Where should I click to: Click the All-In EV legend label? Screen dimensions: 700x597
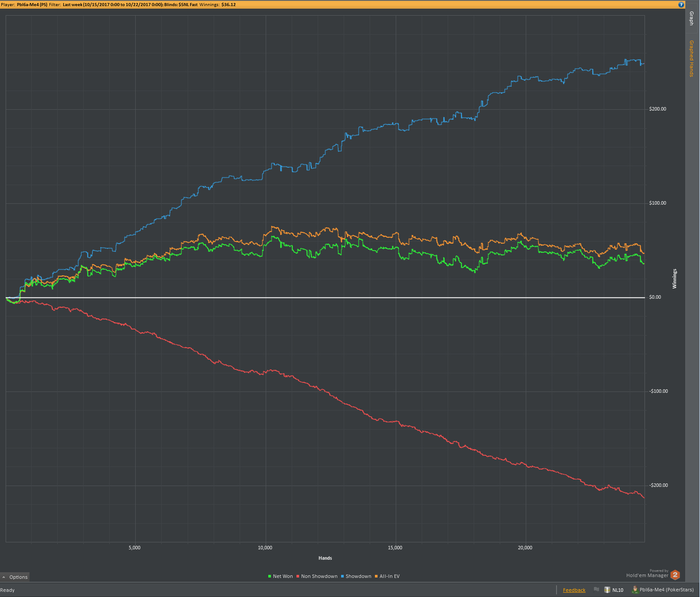point(390,576)
